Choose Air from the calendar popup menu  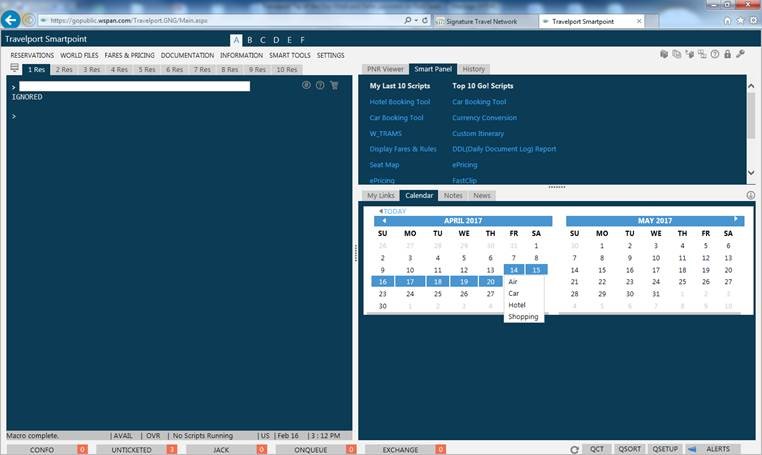[513, 282]
